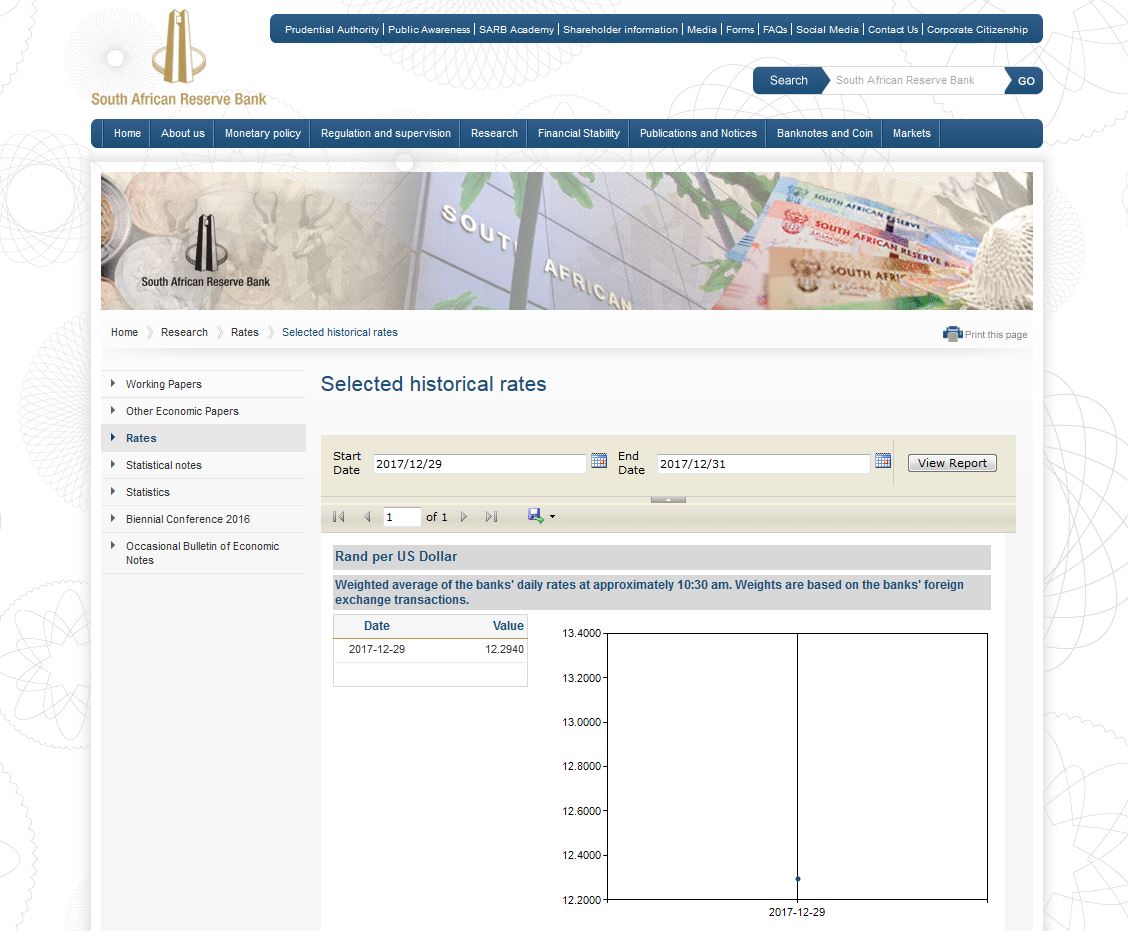
Task: Click Research in the breadcrumb
Action: click(x=184, y=332)
